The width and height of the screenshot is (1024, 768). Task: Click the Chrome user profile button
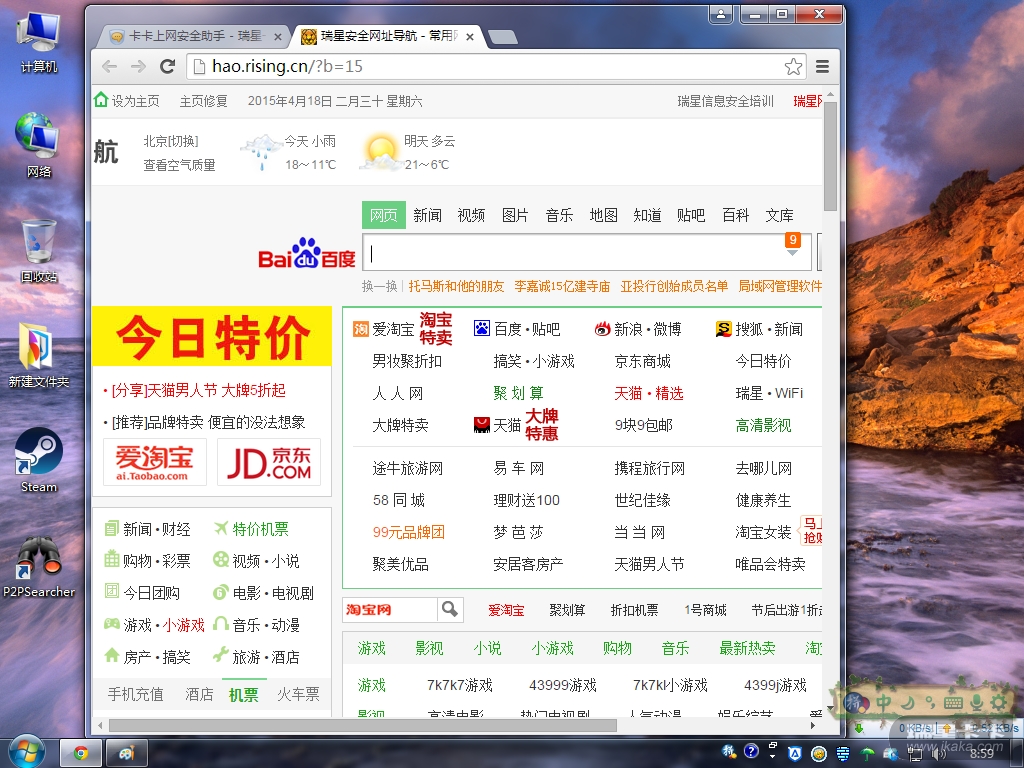click(x=721, y=13)
